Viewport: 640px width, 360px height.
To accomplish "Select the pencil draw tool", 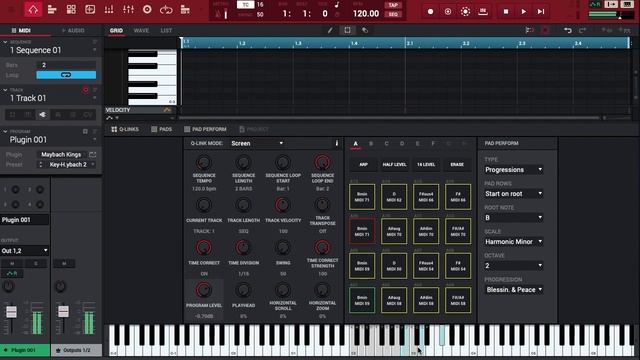I will pyautogui.click(x=330, y=30).
